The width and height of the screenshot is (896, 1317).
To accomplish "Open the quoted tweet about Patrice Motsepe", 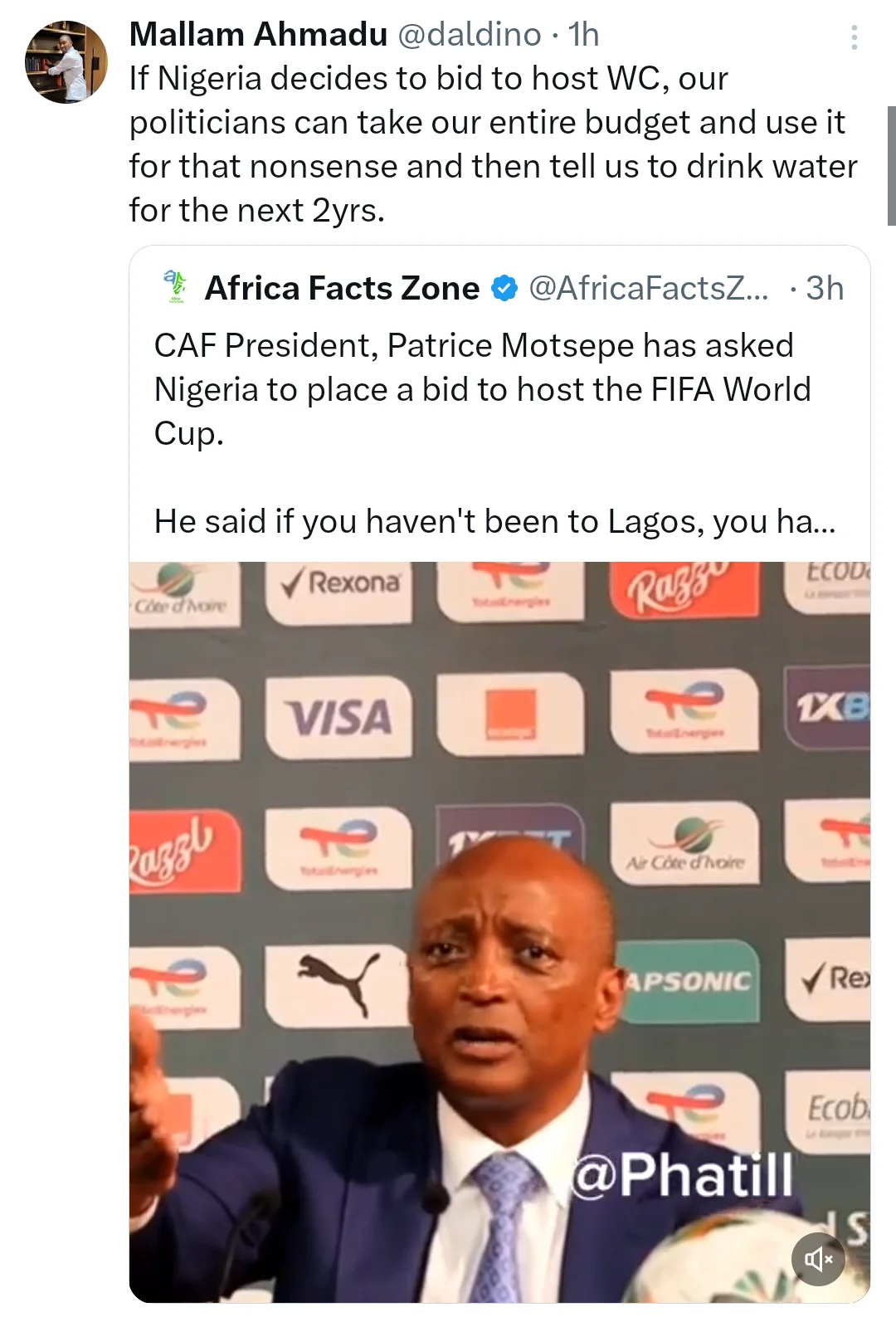I will (481, 390).
